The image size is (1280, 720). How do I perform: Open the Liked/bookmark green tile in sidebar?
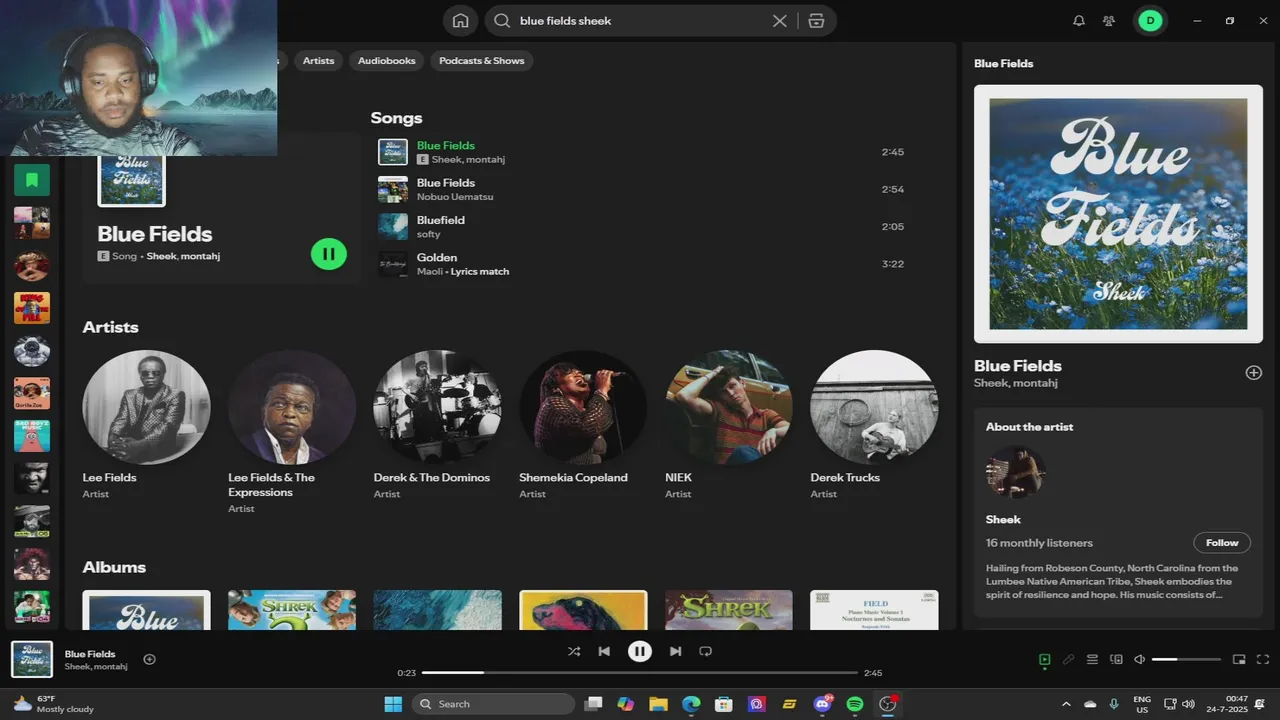point(32,180)
